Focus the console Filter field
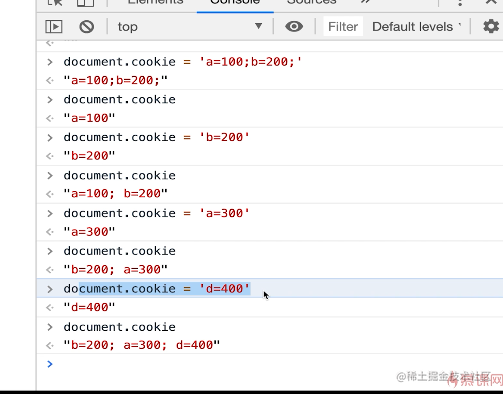This screenshot has width=503, height=394. pos(343,27)
